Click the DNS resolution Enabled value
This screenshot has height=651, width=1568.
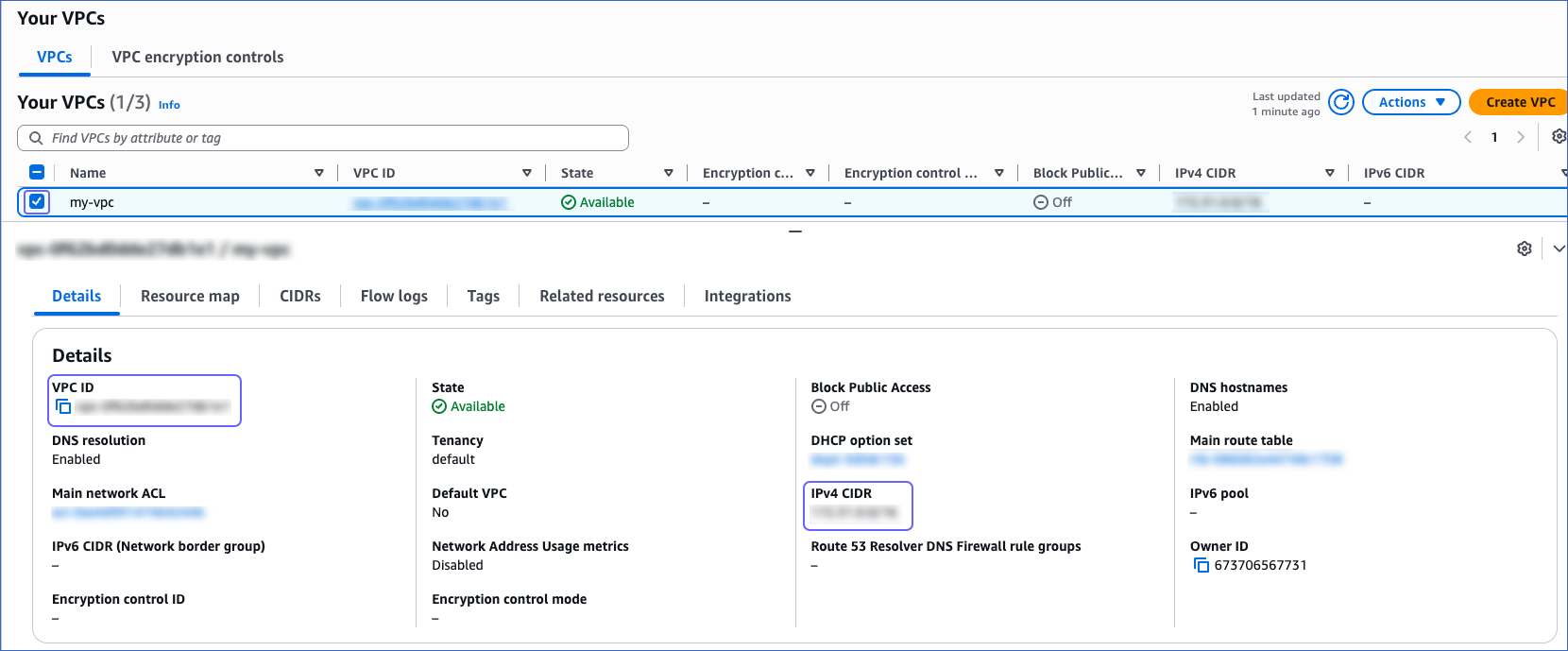tap(76, 459)
